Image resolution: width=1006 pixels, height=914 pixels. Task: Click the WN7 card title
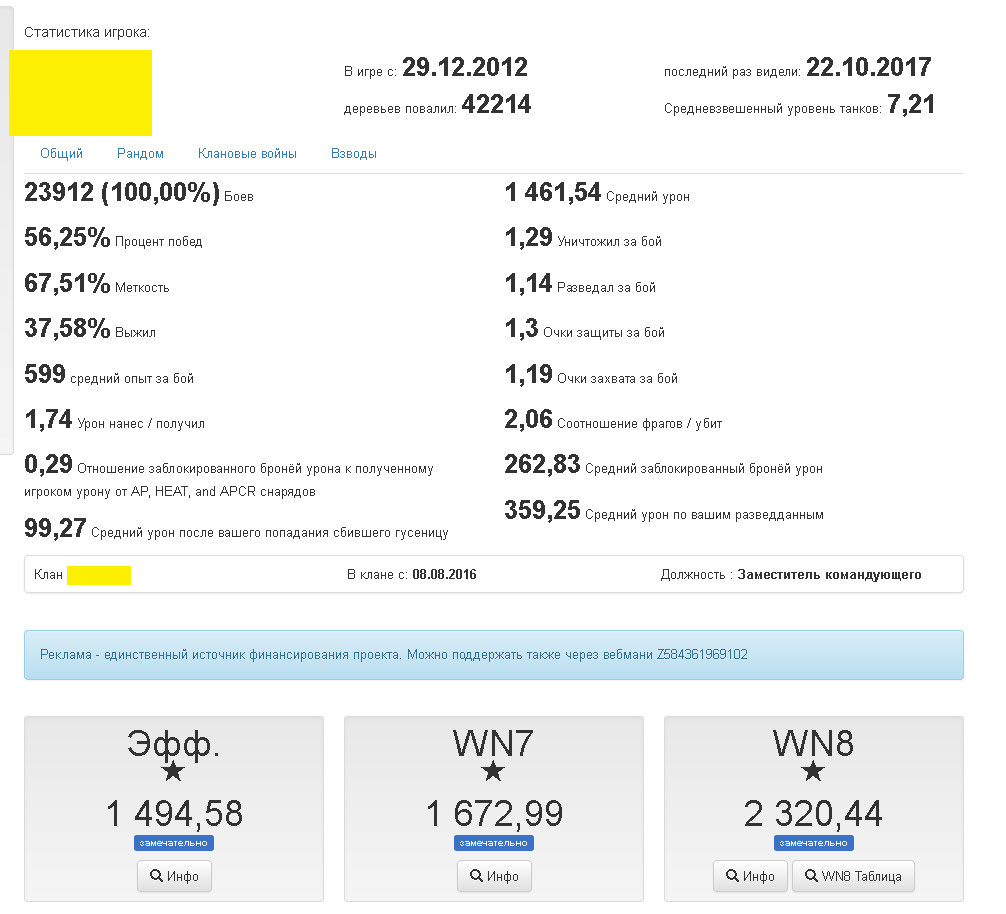(x=493, y=744)
